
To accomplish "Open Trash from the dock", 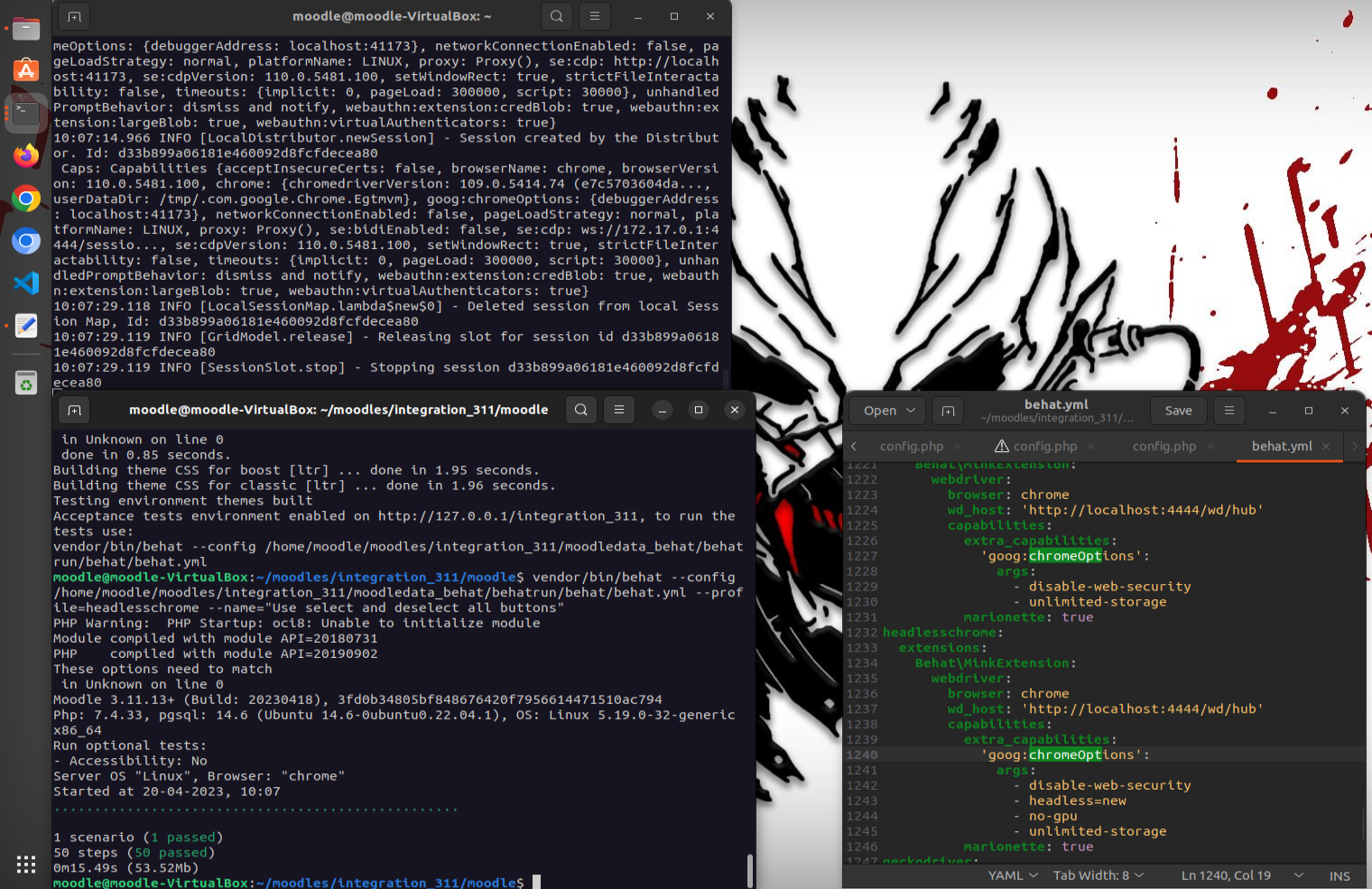I will coord(26,384).
